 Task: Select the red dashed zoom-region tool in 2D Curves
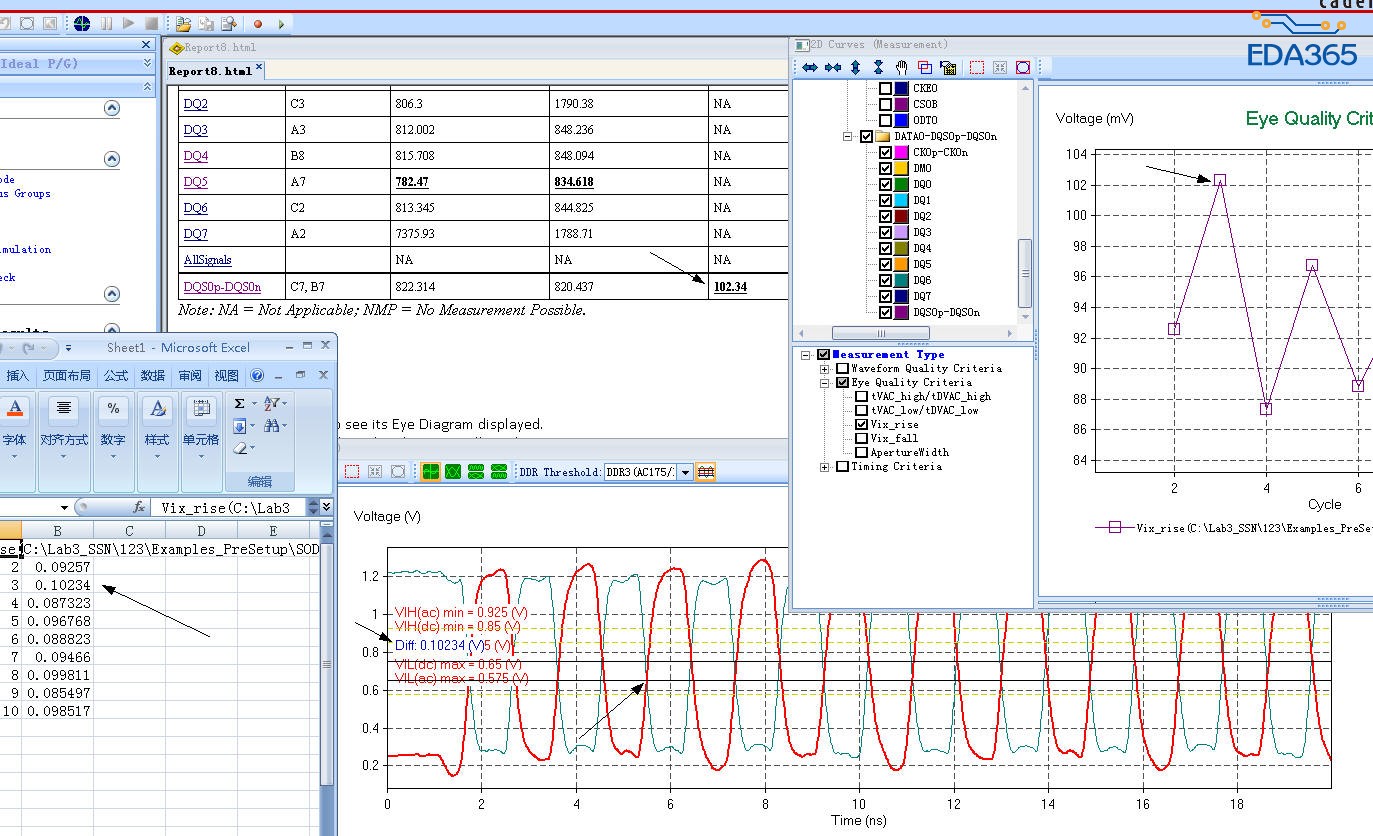977,67
